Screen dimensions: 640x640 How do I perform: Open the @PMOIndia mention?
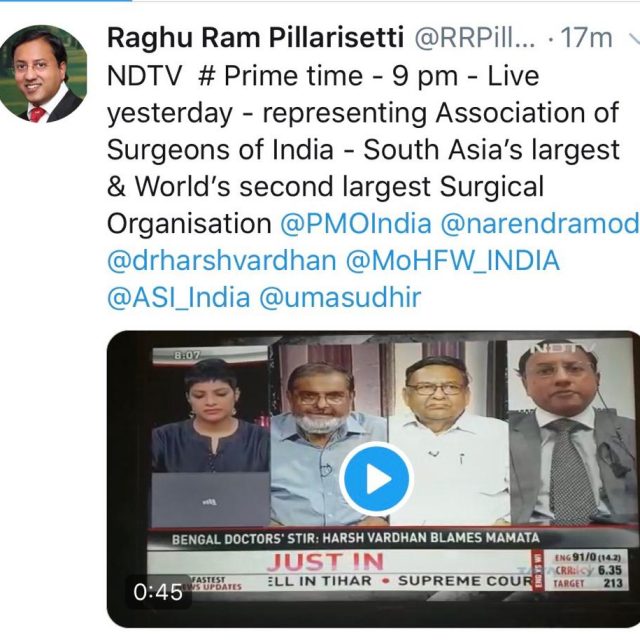(356, 224)
